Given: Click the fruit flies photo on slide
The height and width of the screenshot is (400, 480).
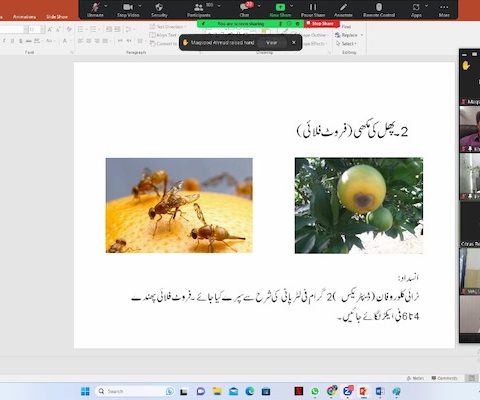Looking at the screenshot, I should 179,205.
